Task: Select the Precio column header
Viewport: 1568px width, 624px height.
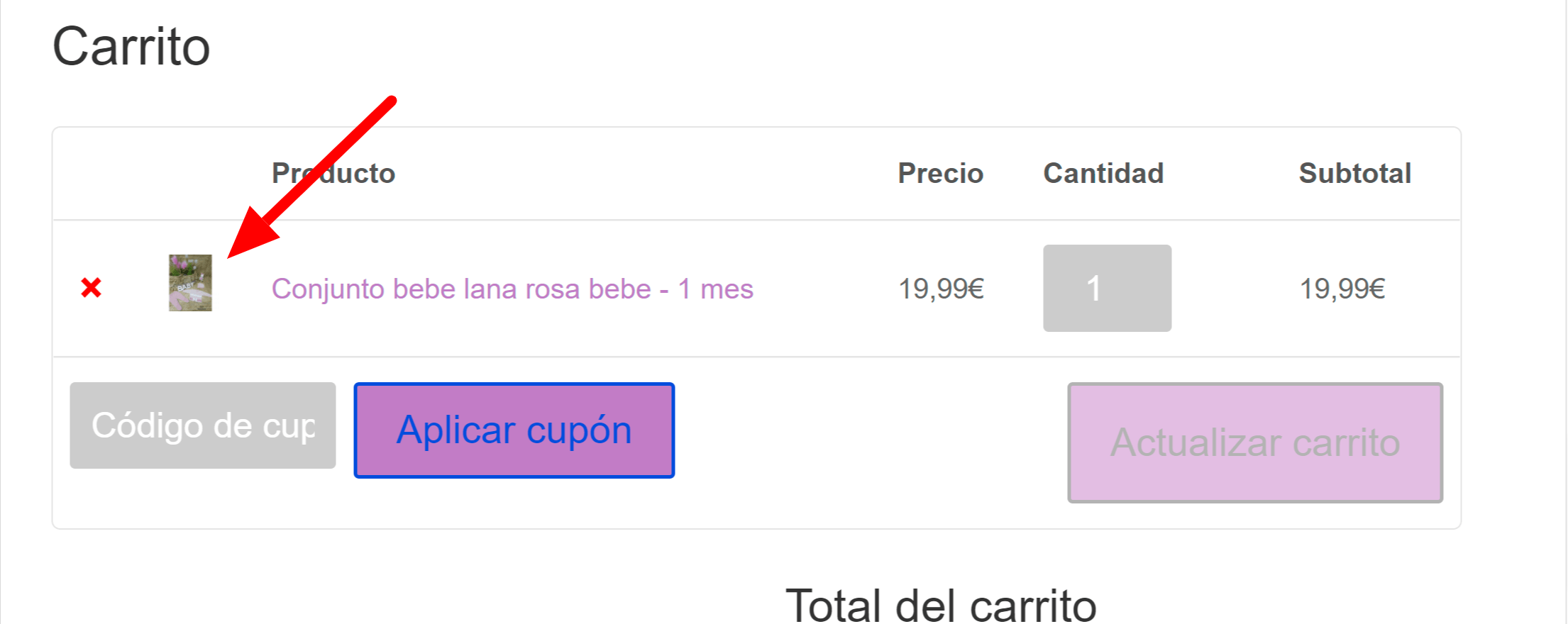Action: tap(941, 173)
